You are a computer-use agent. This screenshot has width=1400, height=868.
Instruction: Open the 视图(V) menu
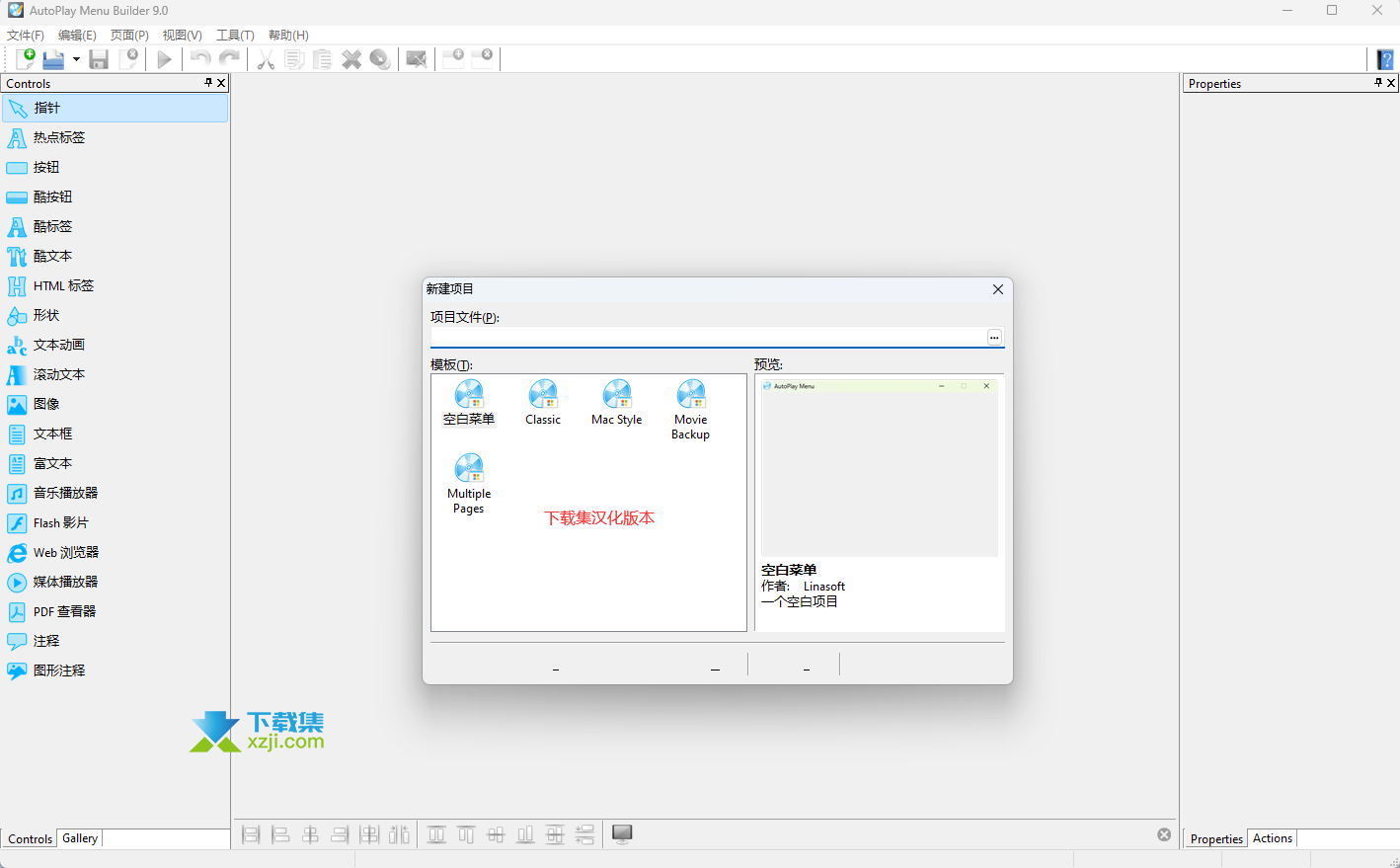tap(183, 36)
